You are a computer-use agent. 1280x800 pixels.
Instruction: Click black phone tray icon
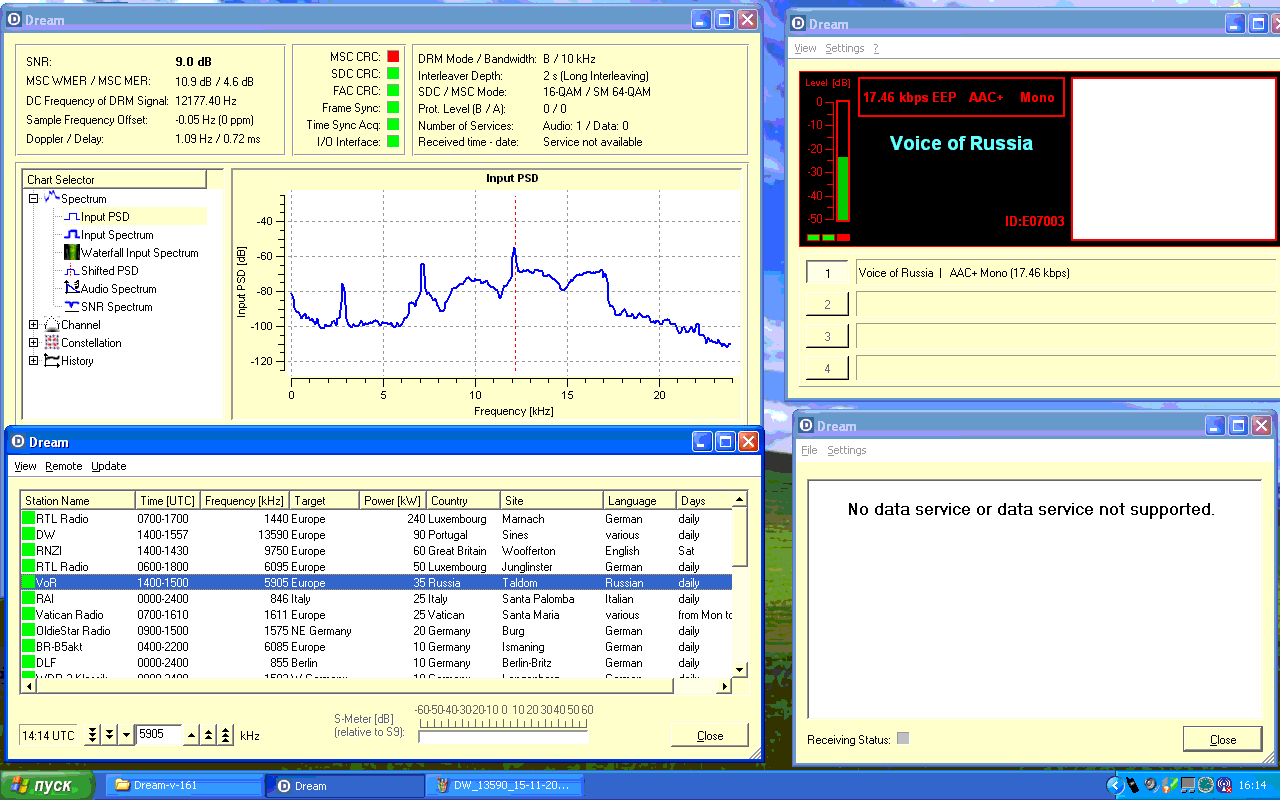pyautogui.click(x=1133, y=785)
